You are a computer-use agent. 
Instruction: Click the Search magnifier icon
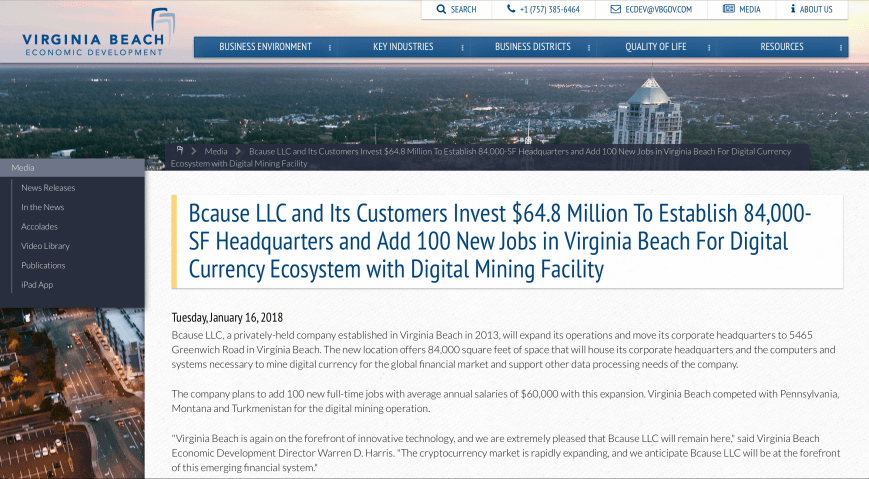(x=441, y=9)
